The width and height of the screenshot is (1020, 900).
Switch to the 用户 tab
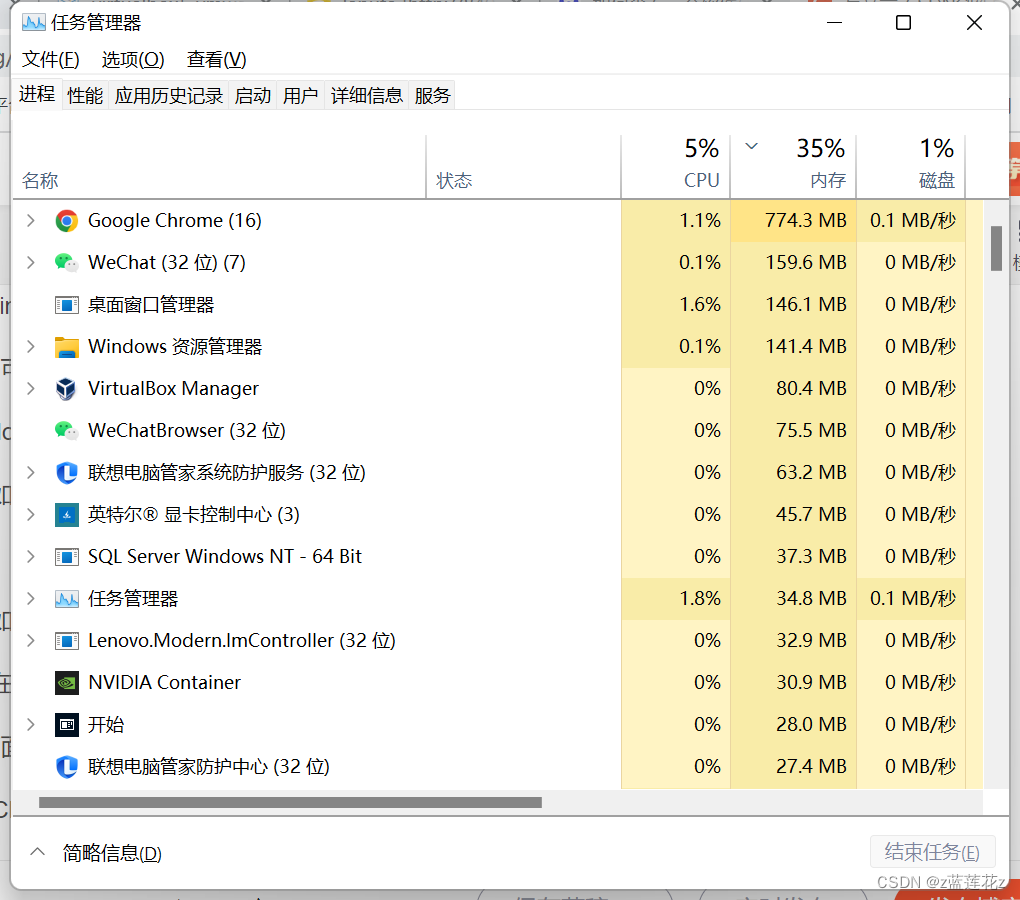(300, 96)
